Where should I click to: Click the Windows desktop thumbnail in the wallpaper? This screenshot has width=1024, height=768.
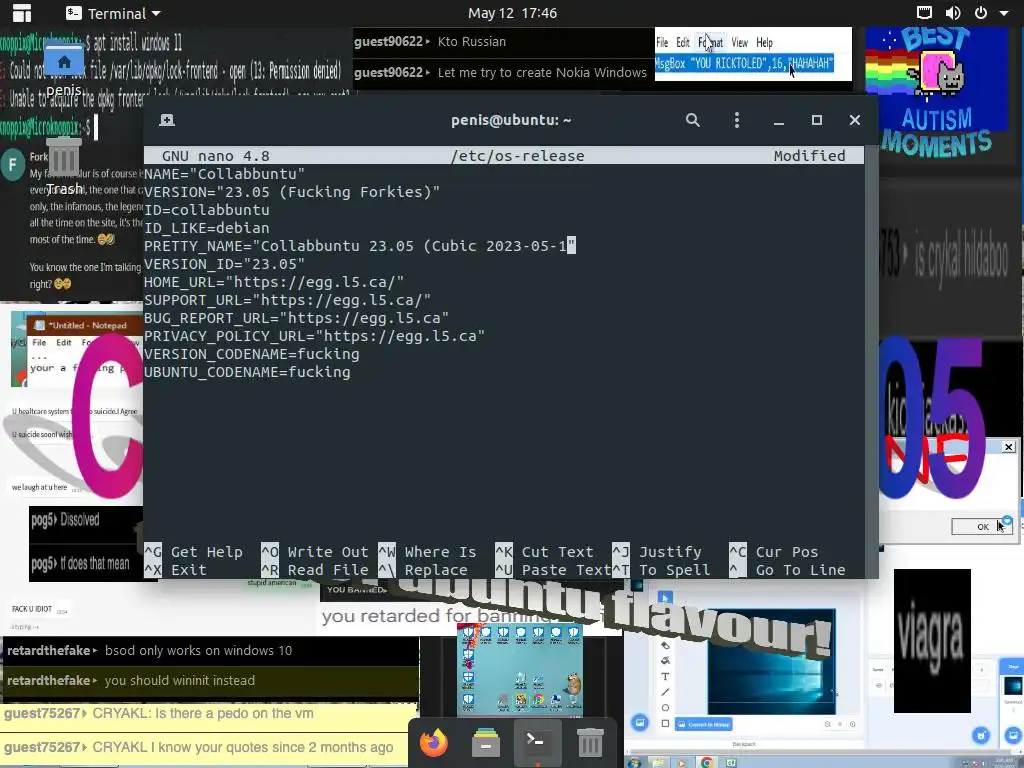click(520, 669)
